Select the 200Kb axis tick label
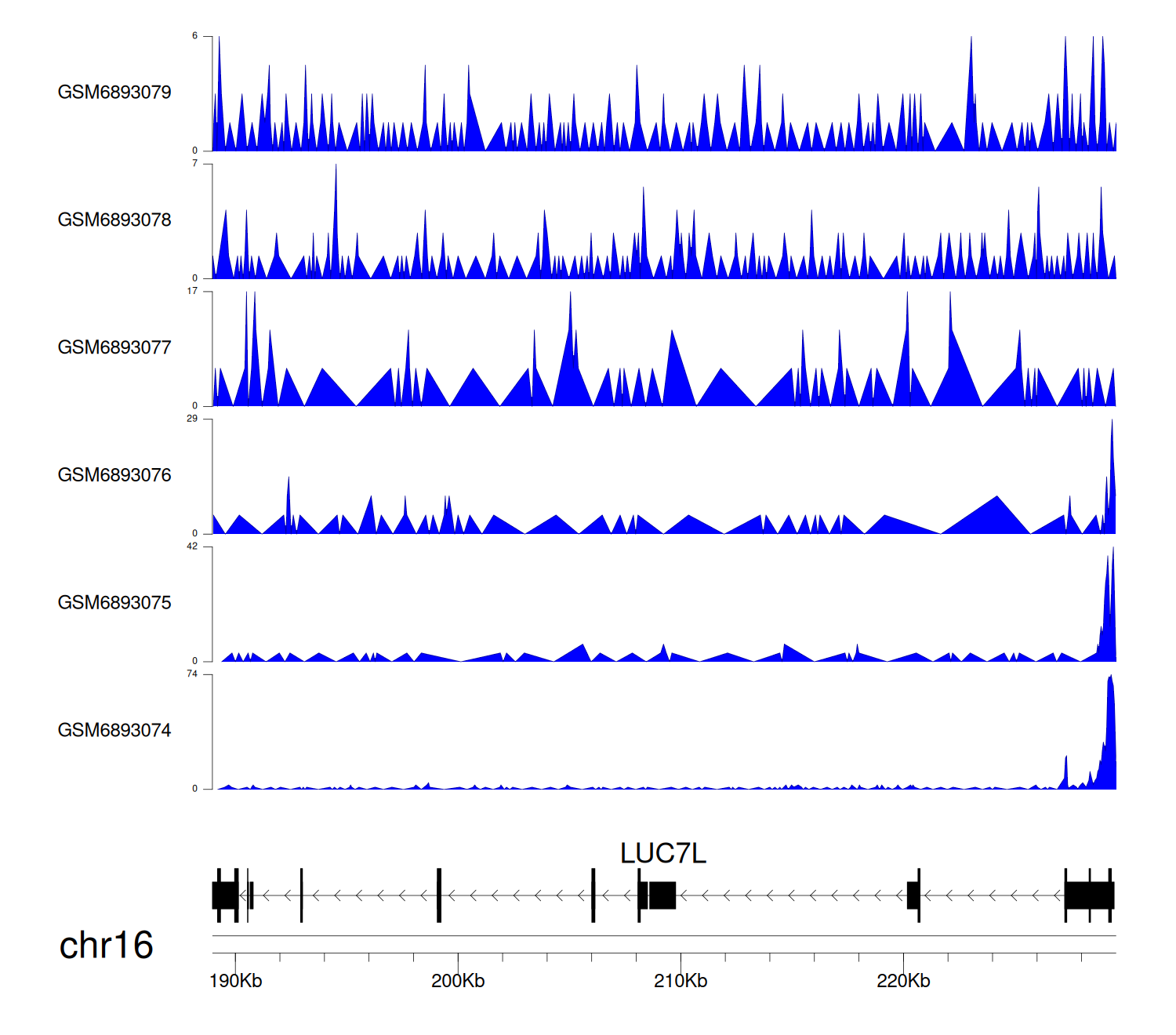Screen dimensions: 1176x1035 click(458, 981)
